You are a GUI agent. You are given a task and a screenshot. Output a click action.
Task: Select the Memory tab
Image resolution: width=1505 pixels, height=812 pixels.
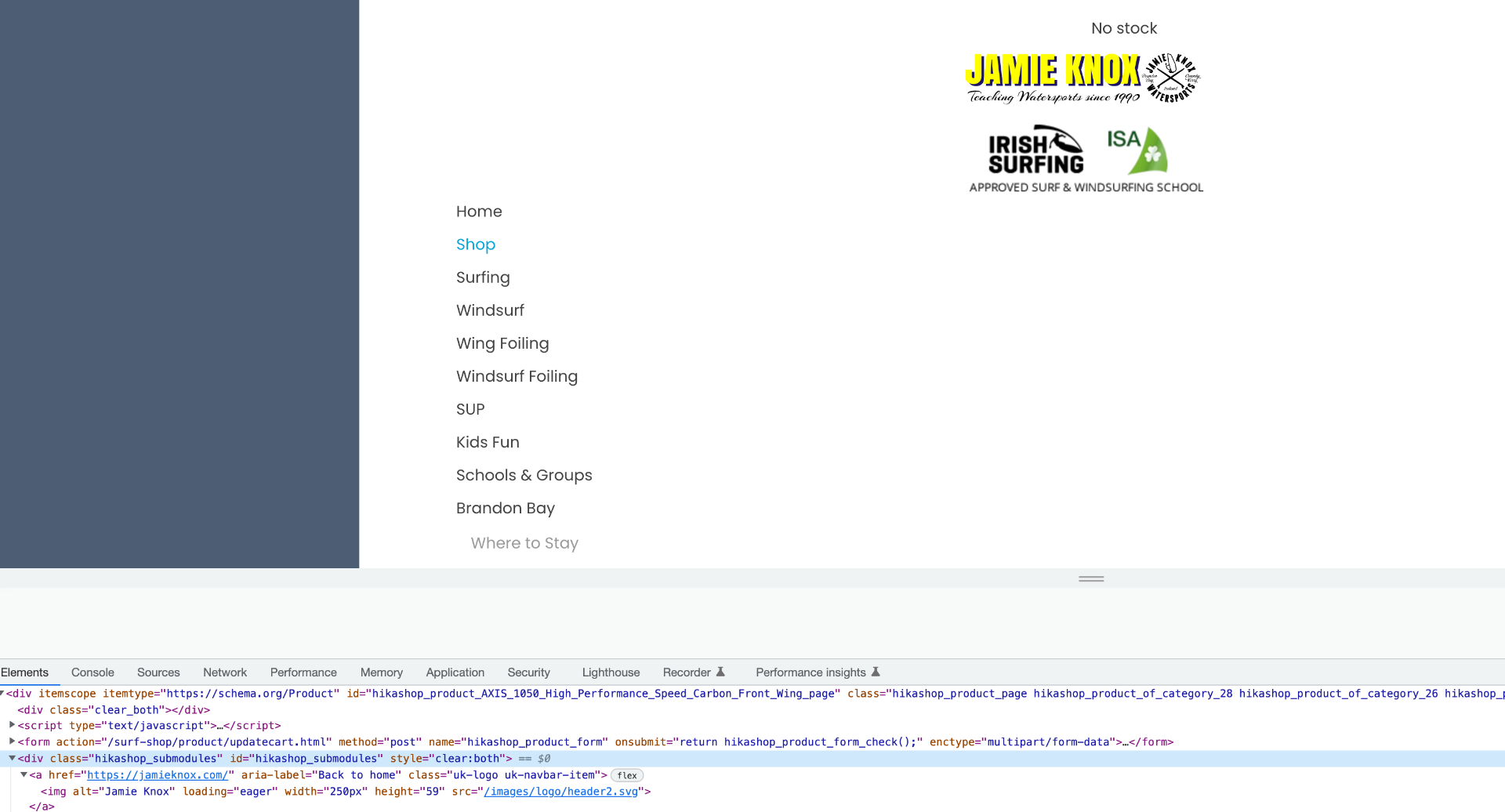(382, 672)
